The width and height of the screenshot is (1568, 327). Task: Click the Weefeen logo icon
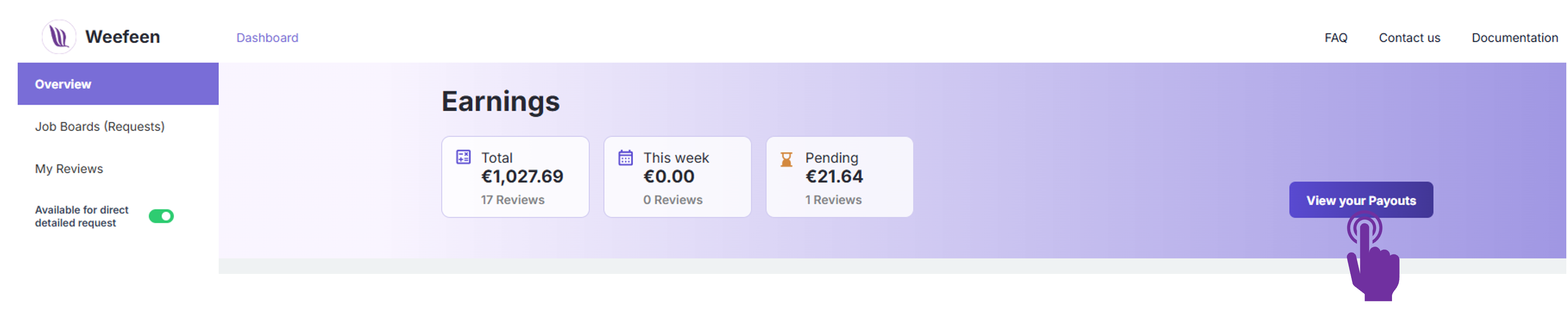[59, 36]
